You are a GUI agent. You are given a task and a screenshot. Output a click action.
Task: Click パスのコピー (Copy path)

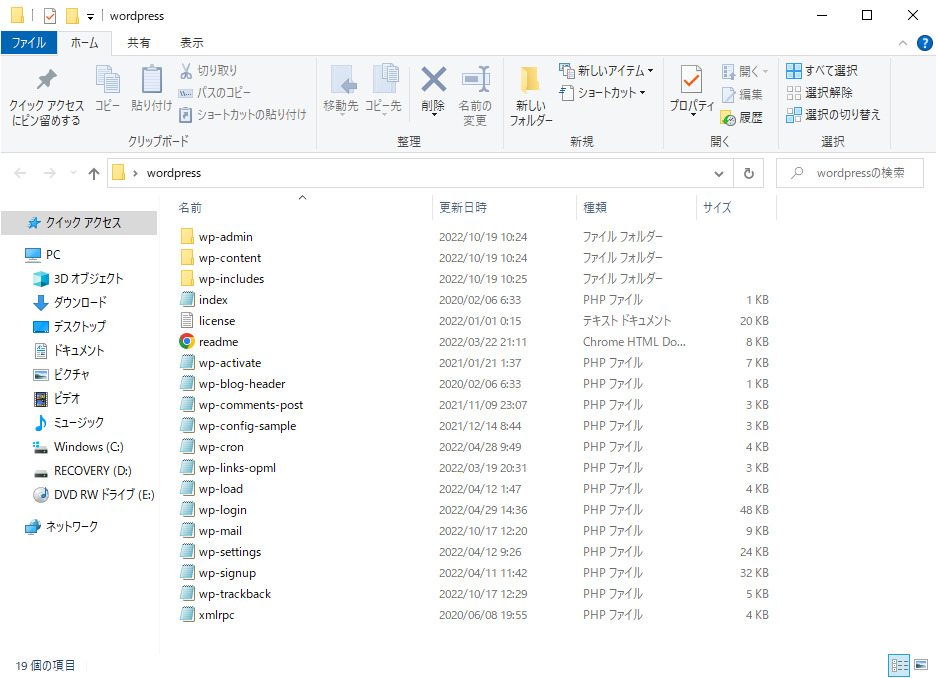tap(215, 93)
